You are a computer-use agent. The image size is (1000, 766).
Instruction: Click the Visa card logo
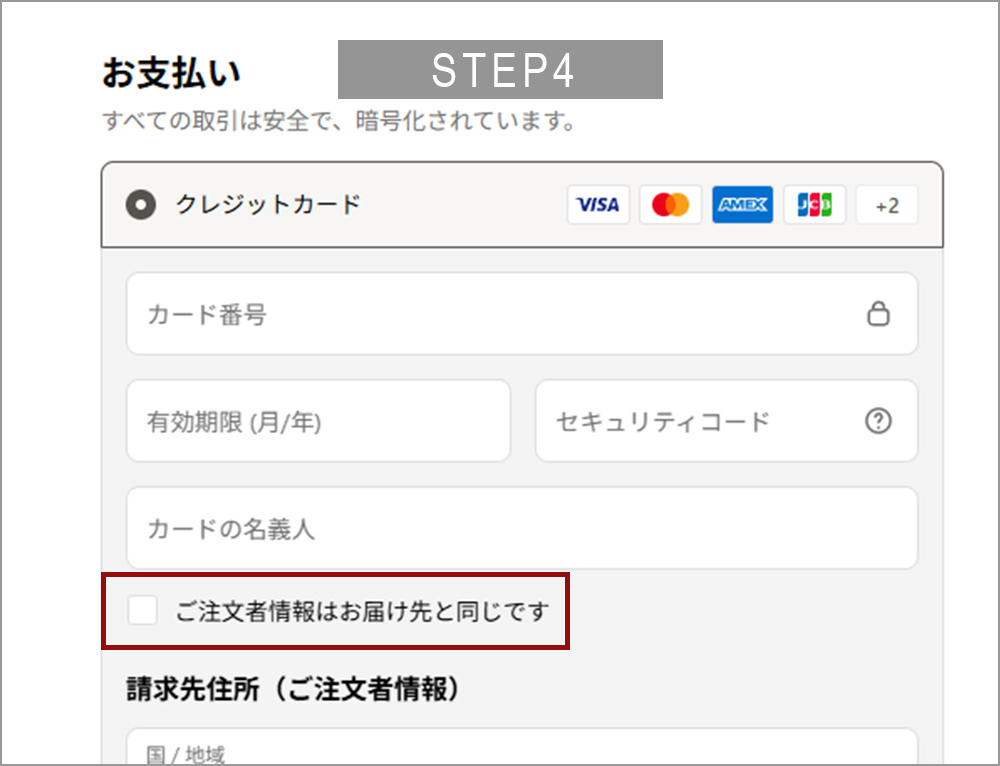point(598,205)
